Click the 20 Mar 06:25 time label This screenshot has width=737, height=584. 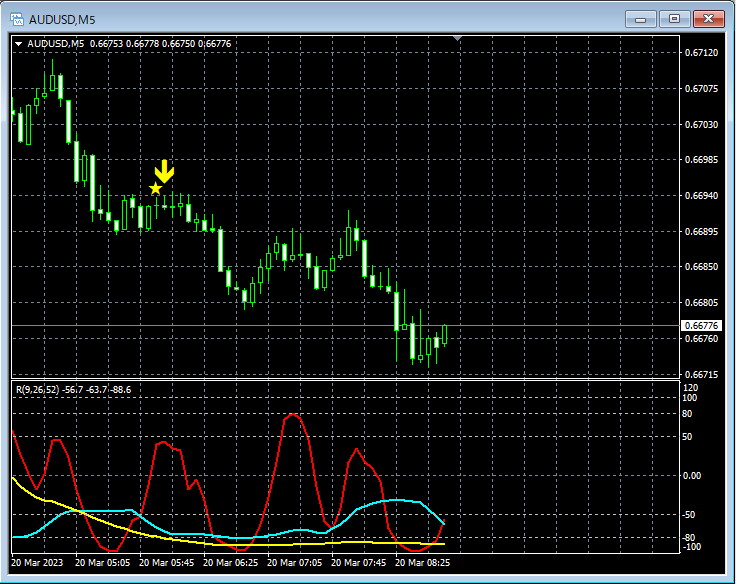tap(231, 563)
